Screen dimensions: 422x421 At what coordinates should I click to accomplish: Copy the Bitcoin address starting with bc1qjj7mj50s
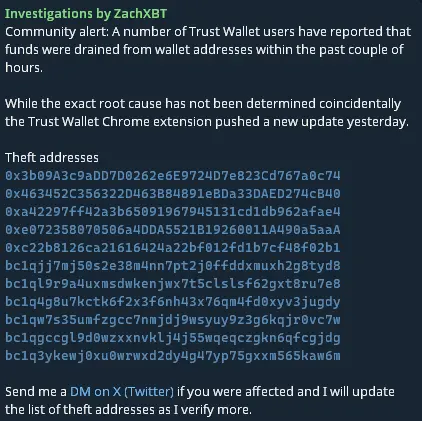click(173, 266)
